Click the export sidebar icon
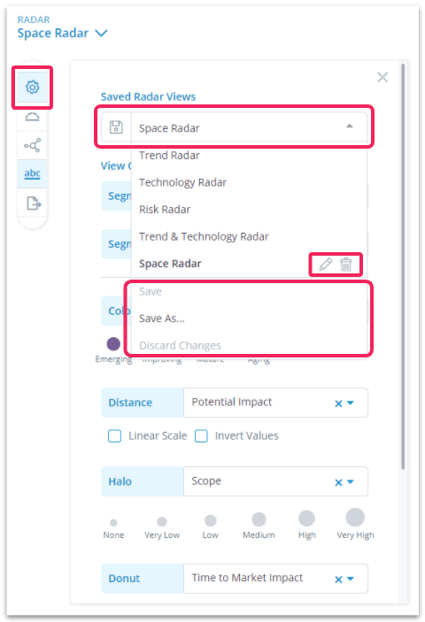 tap(33, 203)
